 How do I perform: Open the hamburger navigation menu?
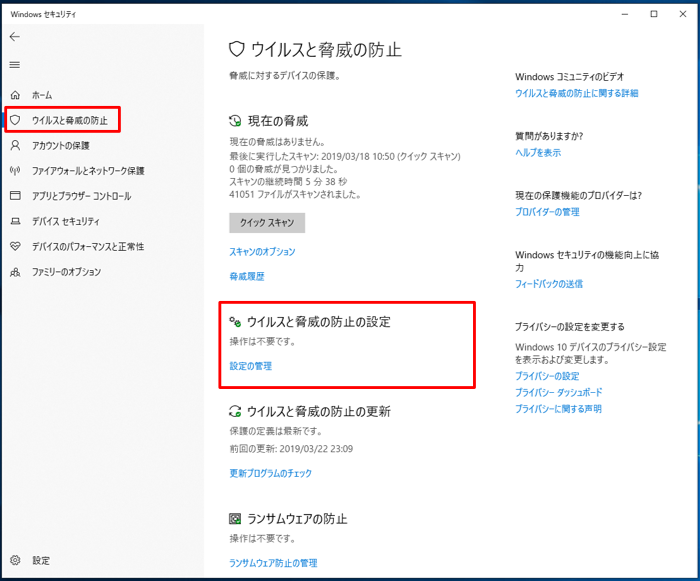(x=15, y=65)
